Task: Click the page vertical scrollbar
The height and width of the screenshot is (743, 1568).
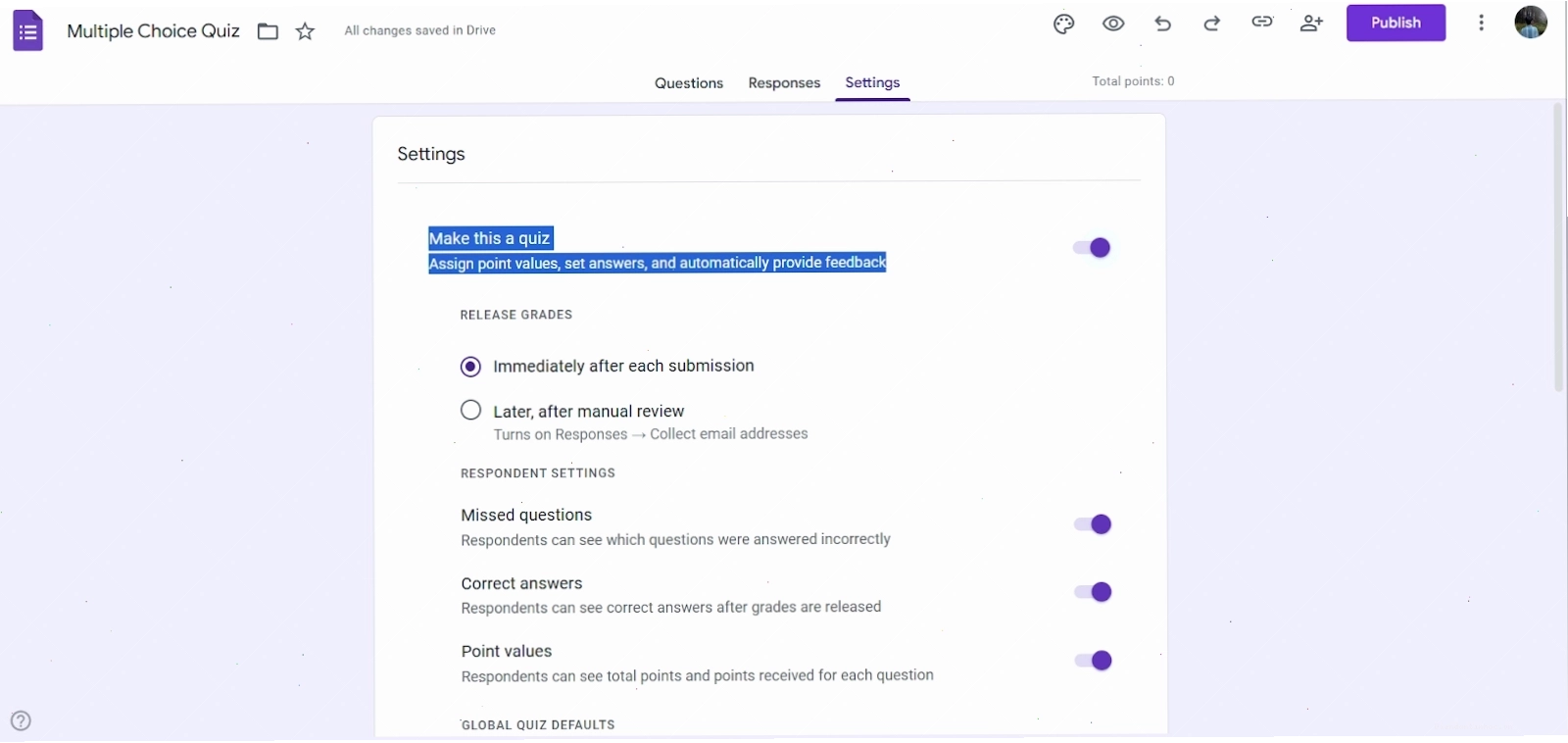Action: tap(1558, 245)
